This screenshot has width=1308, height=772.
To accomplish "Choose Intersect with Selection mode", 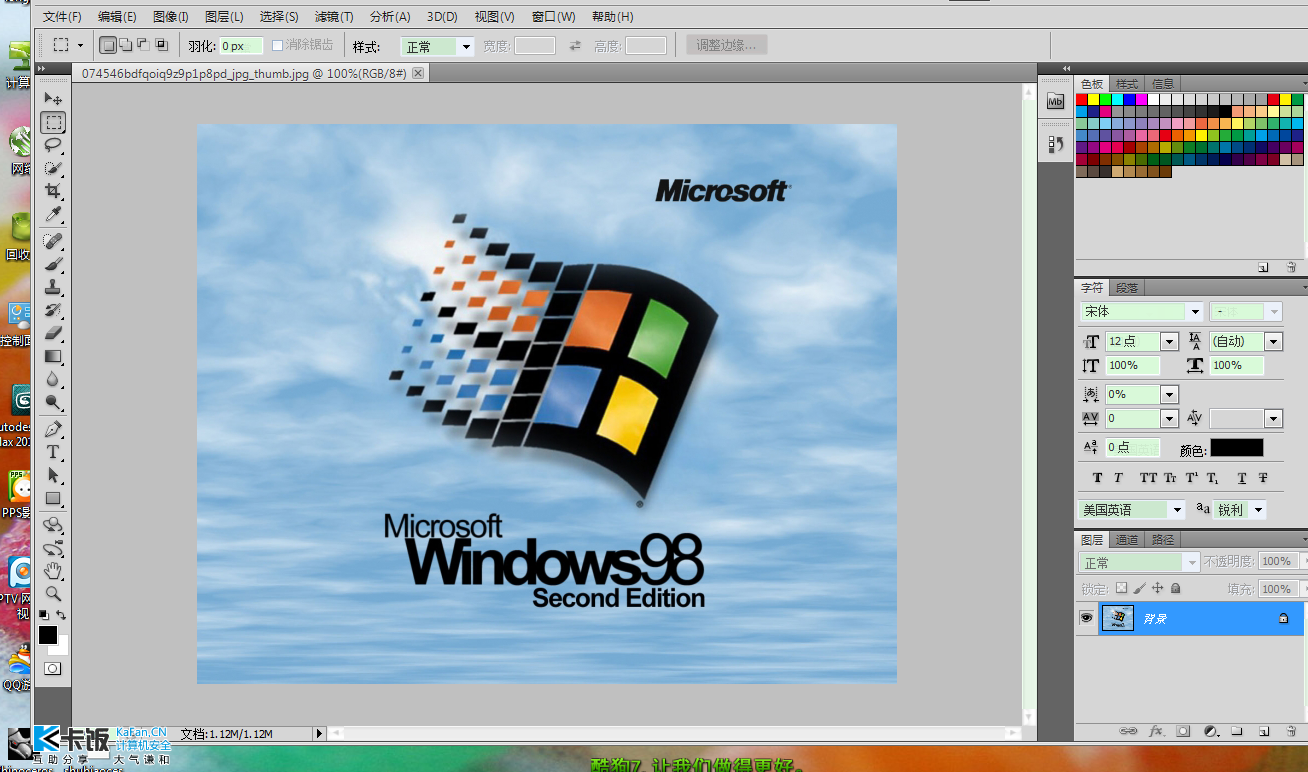I will 161,45.
